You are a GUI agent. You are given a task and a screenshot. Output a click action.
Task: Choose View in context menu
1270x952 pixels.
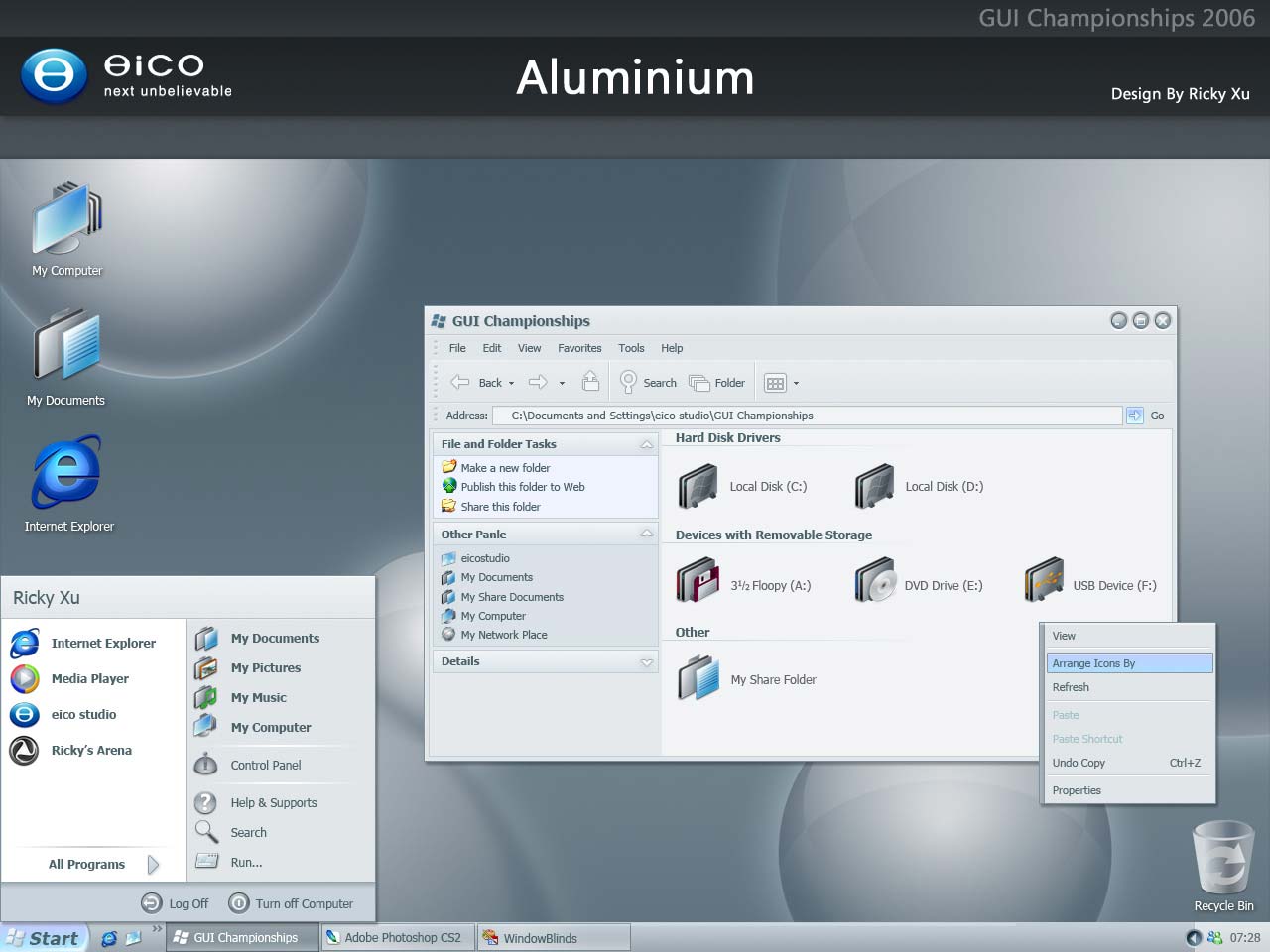tap(1130, 636)
